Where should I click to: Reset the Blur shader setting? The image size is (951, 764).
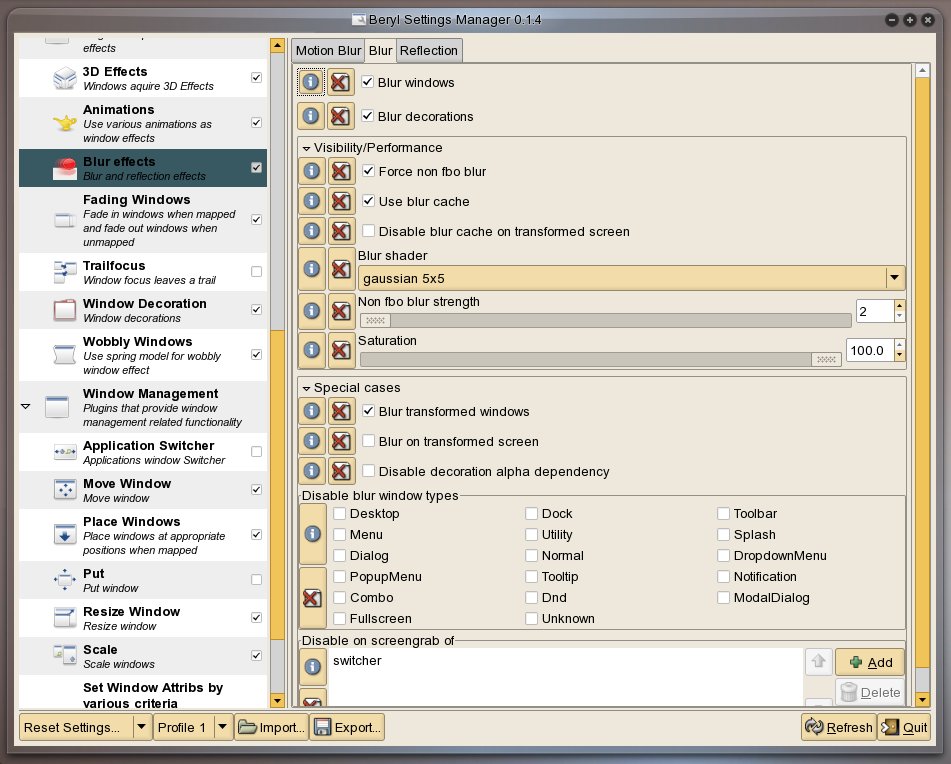coord(341,269)
